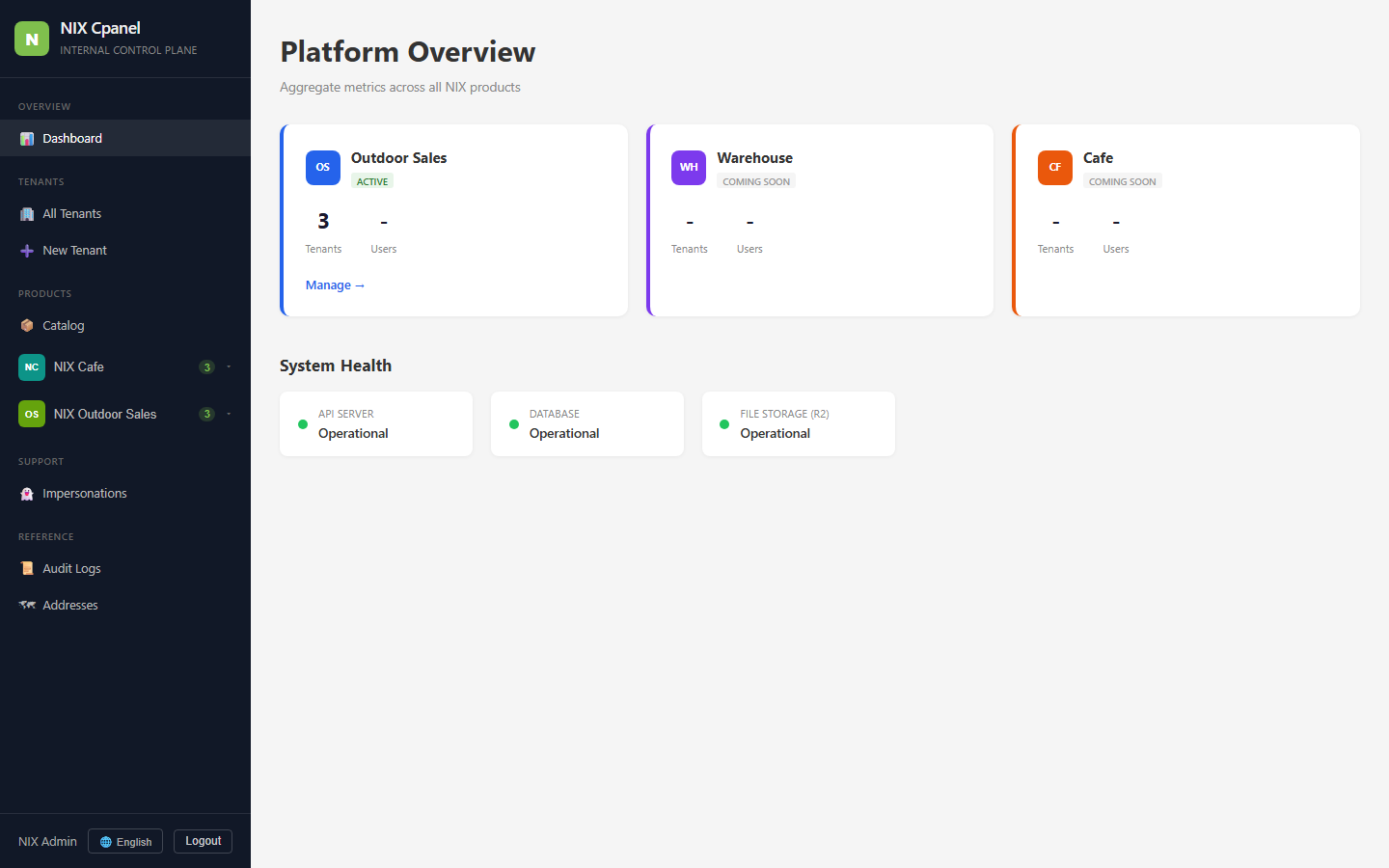The height and width of the screenshot is (868, 1389).
Task: Open the Catalog page
Action: click(x=125, y=326)
